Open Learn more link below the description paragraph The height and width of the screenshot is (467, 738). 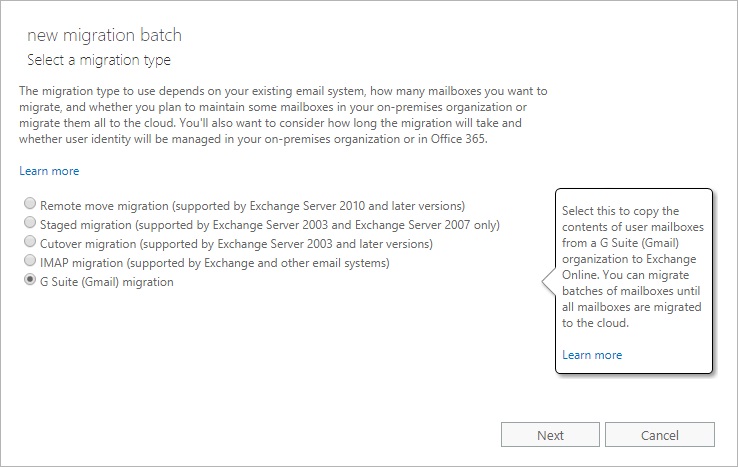49,171
